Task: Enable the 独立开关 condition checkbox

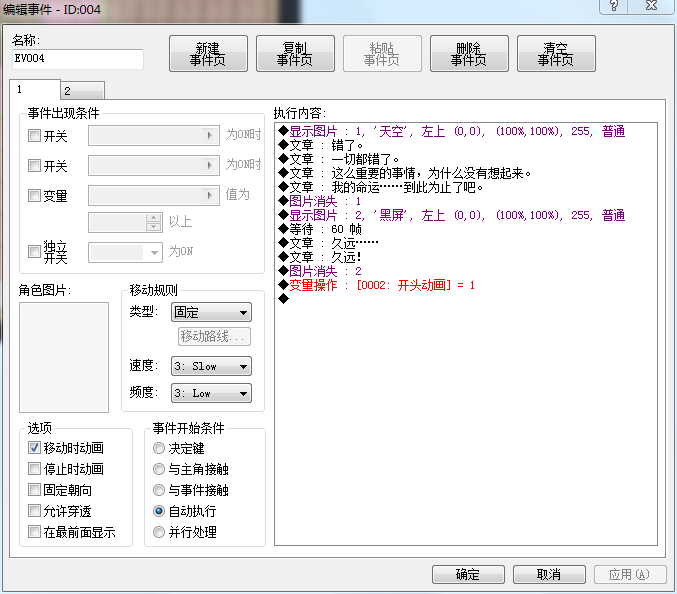Action: point(34,251)
